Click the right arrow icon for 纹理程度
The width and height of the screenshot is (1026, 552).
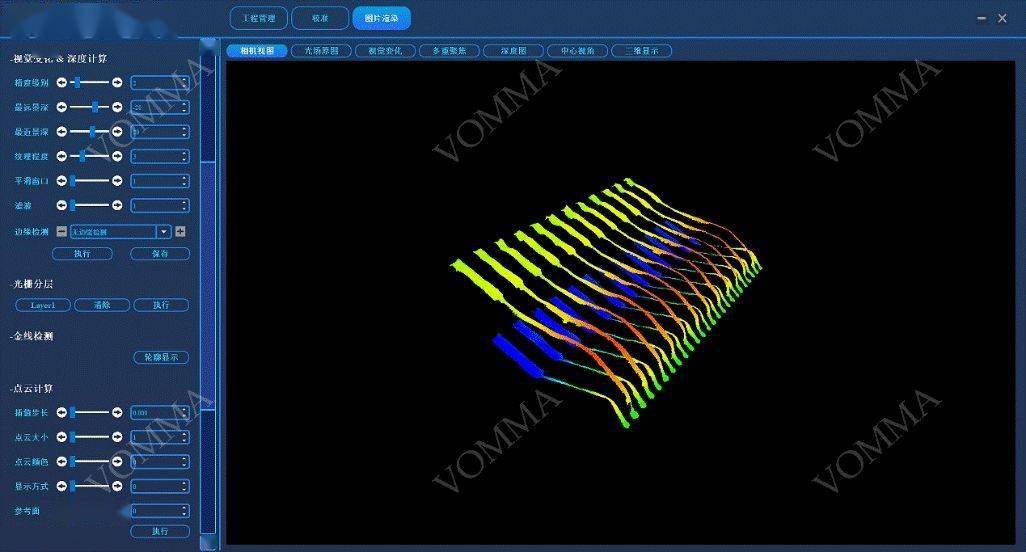117,156
